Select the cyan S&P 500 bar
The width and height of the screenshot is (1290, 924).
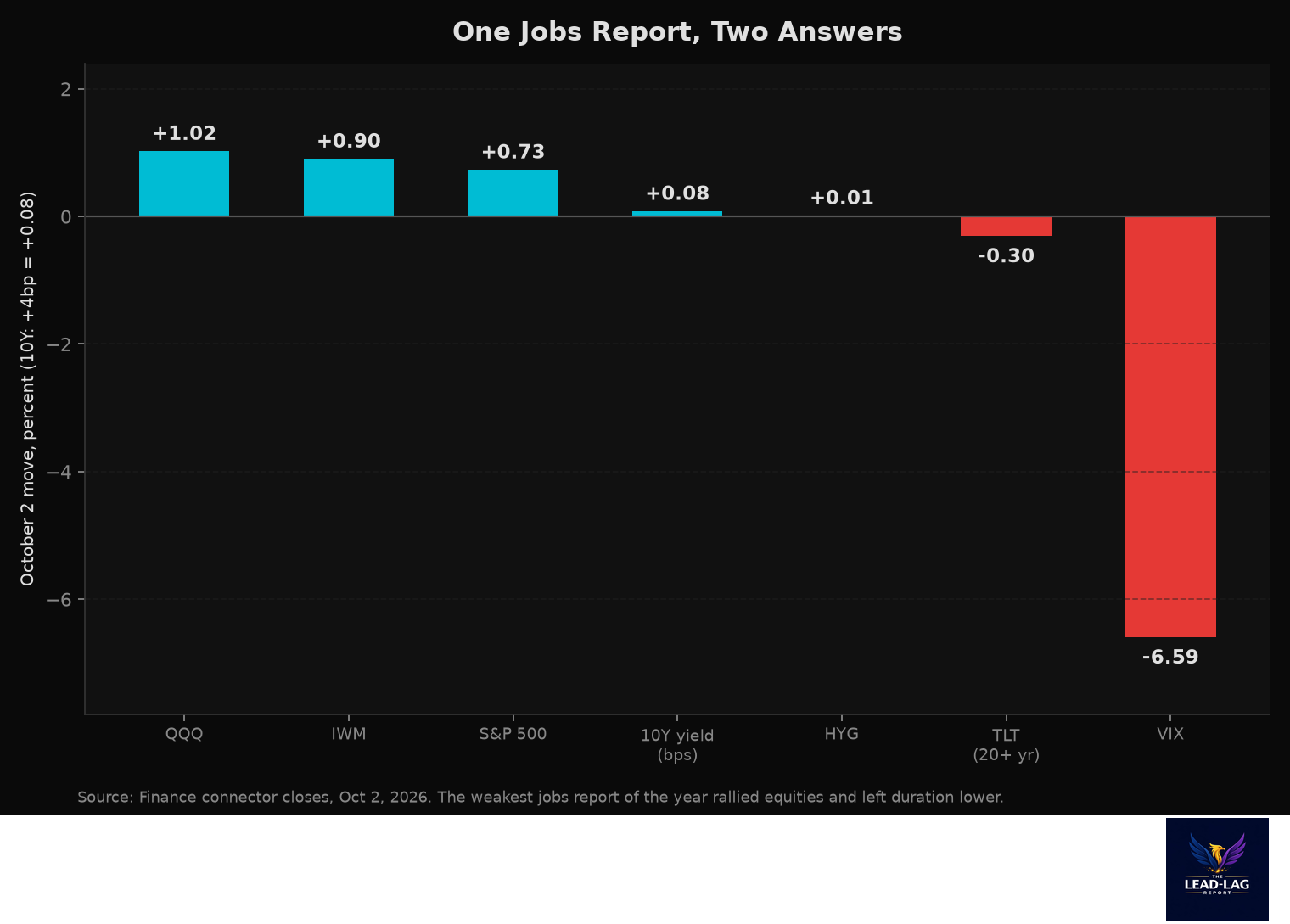[513, 193]
